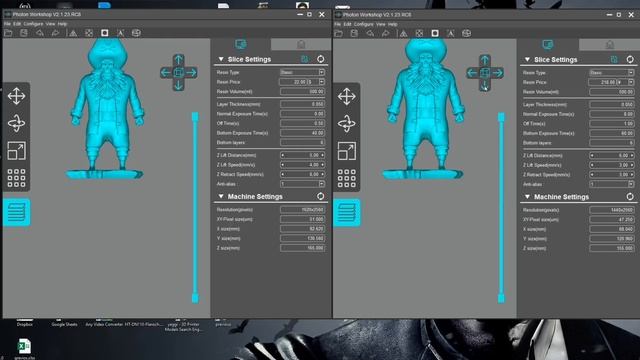The image size is (640, 360).
Task: Click the highlighted Slice button in right window
Action: point(347,213)
